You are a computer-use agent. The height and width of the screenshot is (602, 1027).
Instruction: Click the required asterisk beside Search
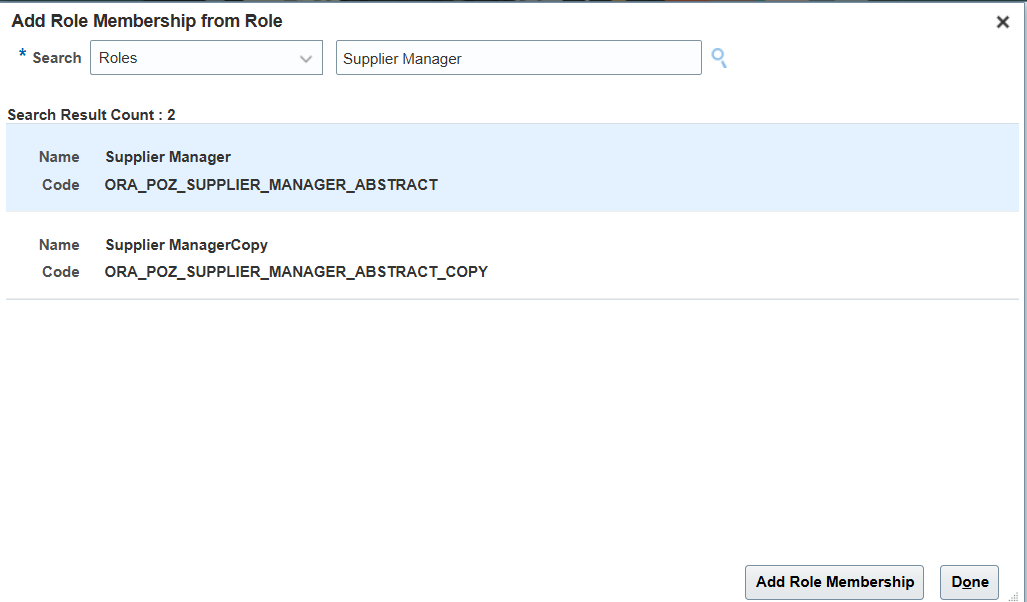pyautogui.click(x=22, y=55)
